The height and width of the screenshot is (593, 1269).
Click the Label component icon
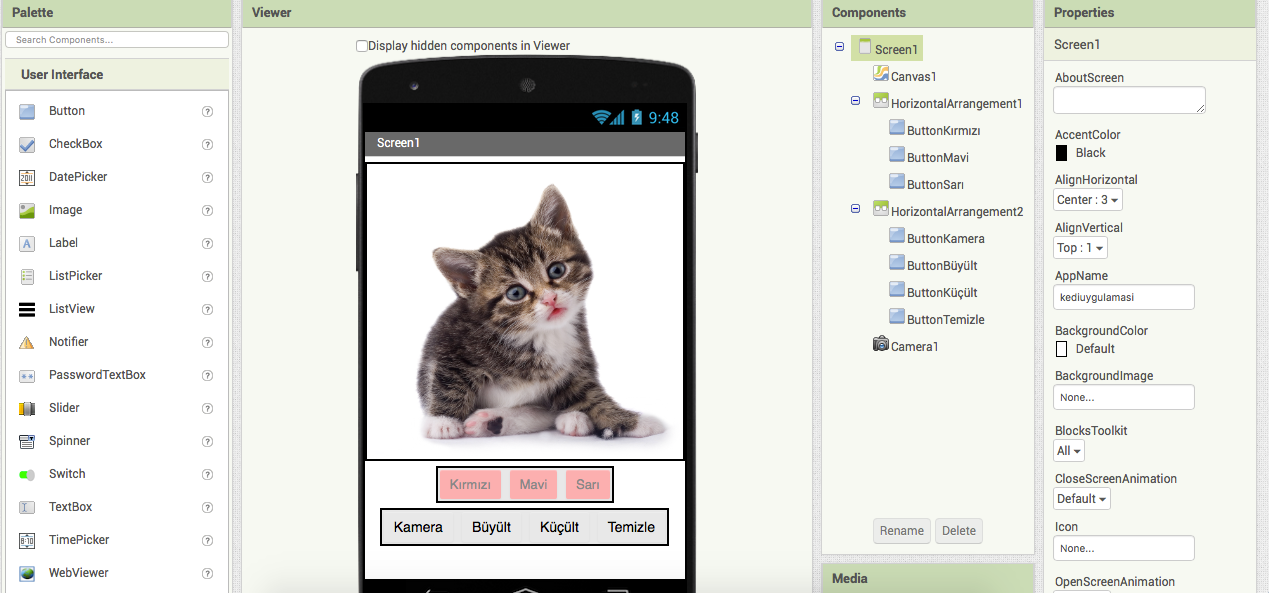[x=27, y=244]
